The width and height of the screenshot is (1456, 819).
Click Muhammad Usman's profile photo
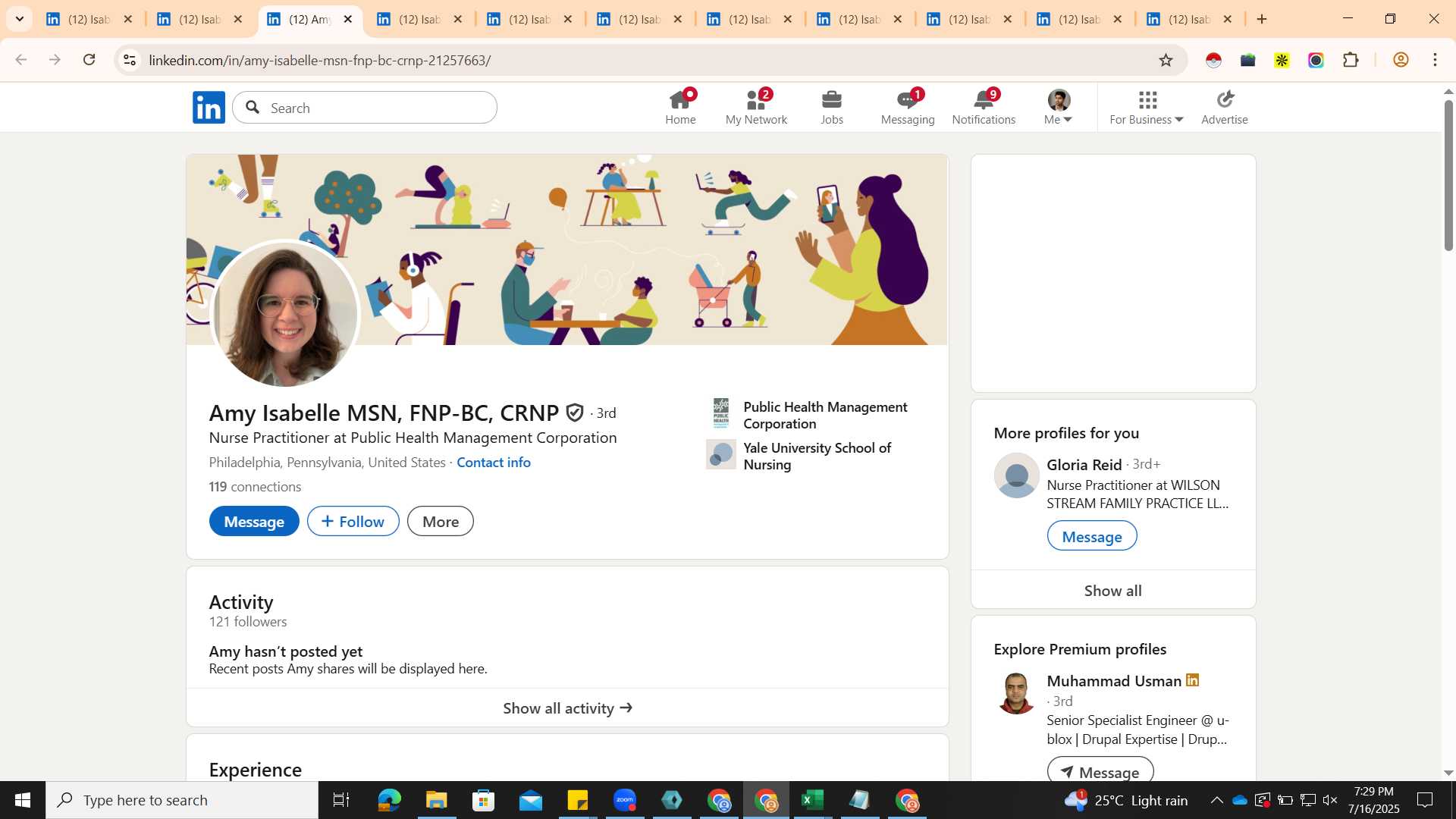(1016, 692)
